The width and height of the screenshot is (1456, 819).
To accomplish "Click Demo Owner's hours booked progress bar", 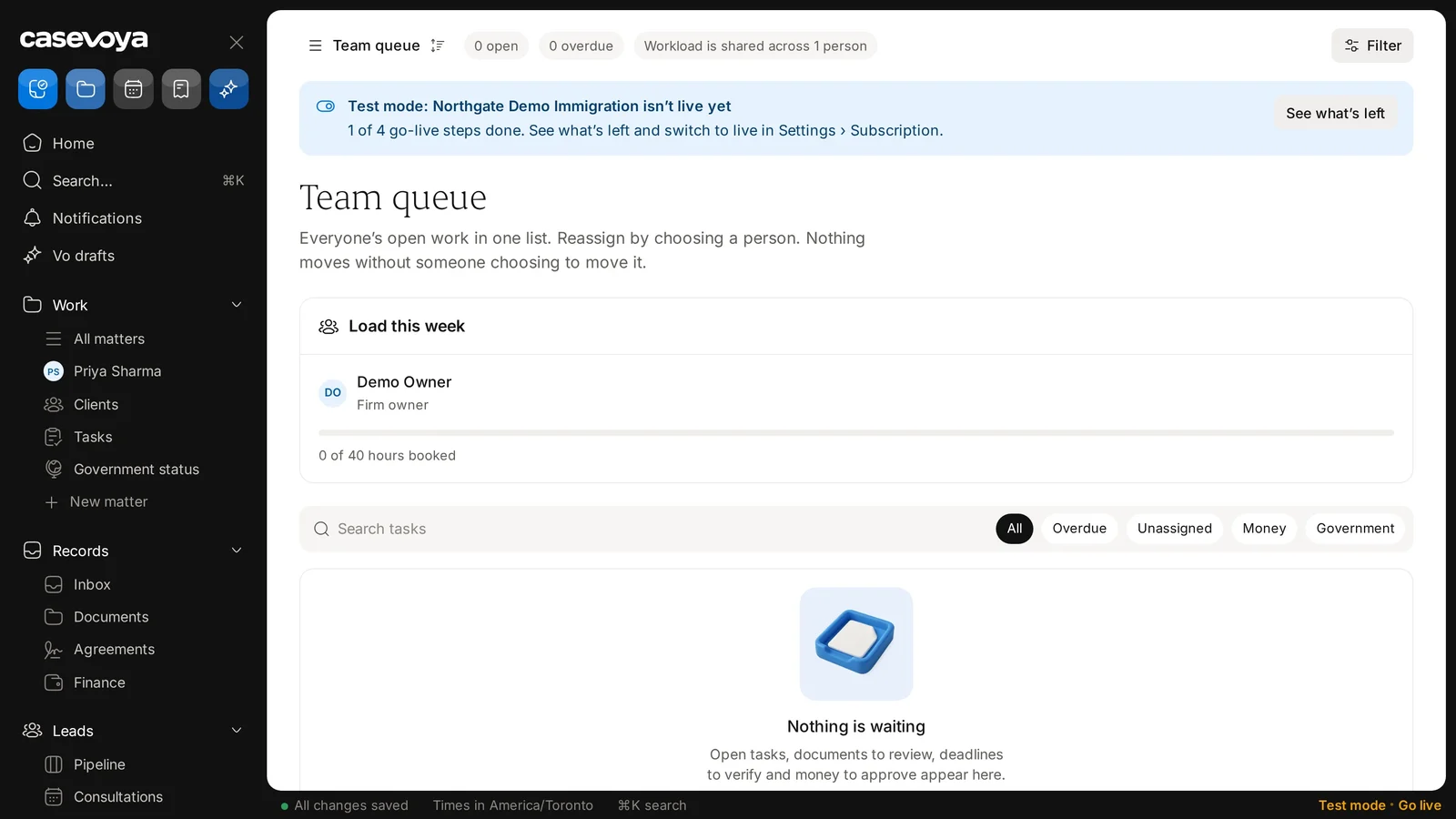I will (x=856, y=433).
